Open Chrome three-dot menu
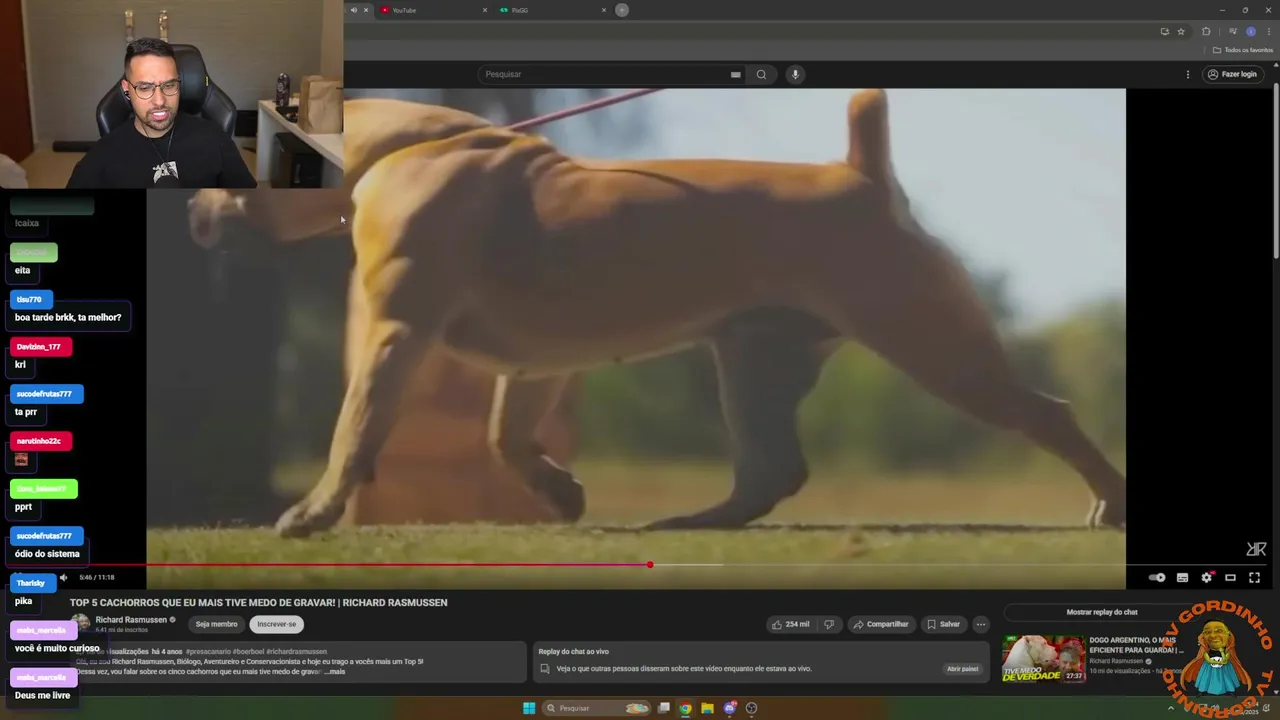 [1269, 32]
